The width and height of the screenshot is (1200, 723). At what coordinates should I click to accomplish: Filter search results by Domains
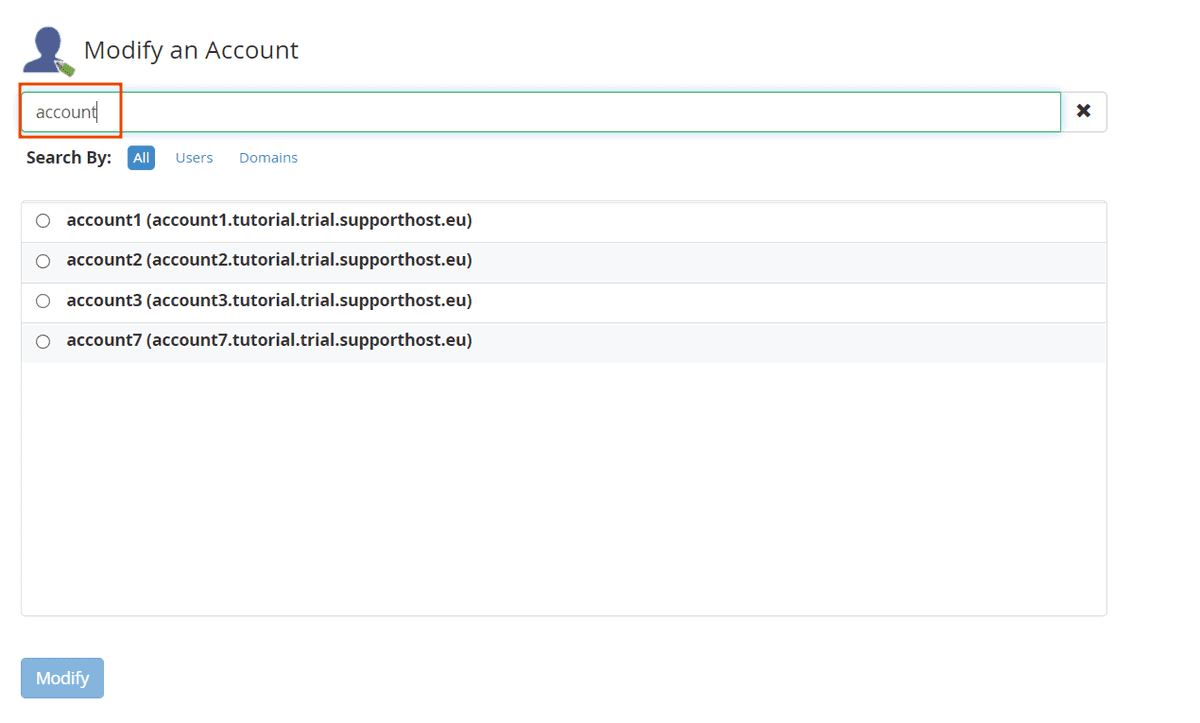click(268, 157)
